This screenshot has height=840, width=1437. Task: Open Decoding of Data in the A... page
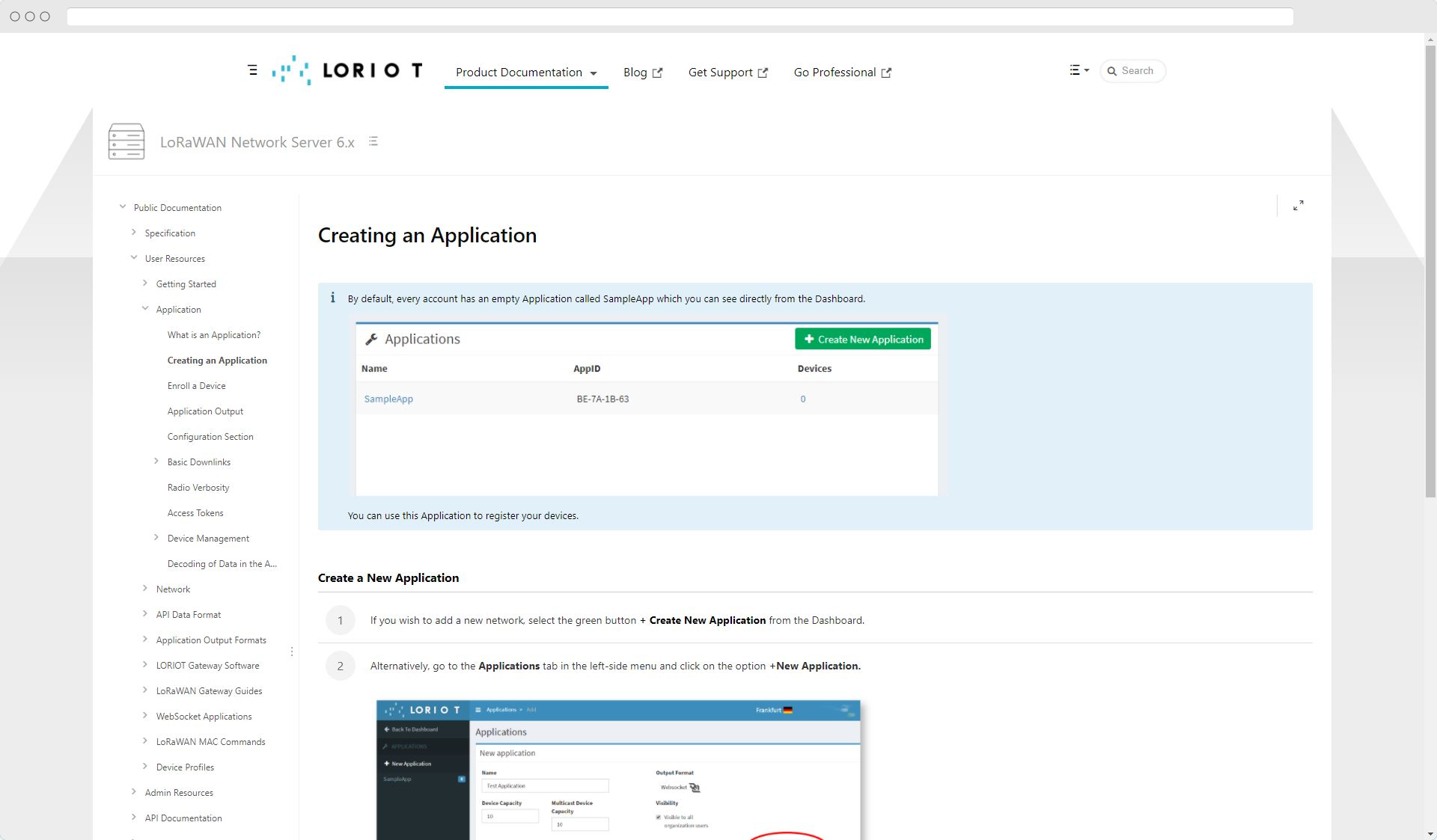(x=222, y=564)
